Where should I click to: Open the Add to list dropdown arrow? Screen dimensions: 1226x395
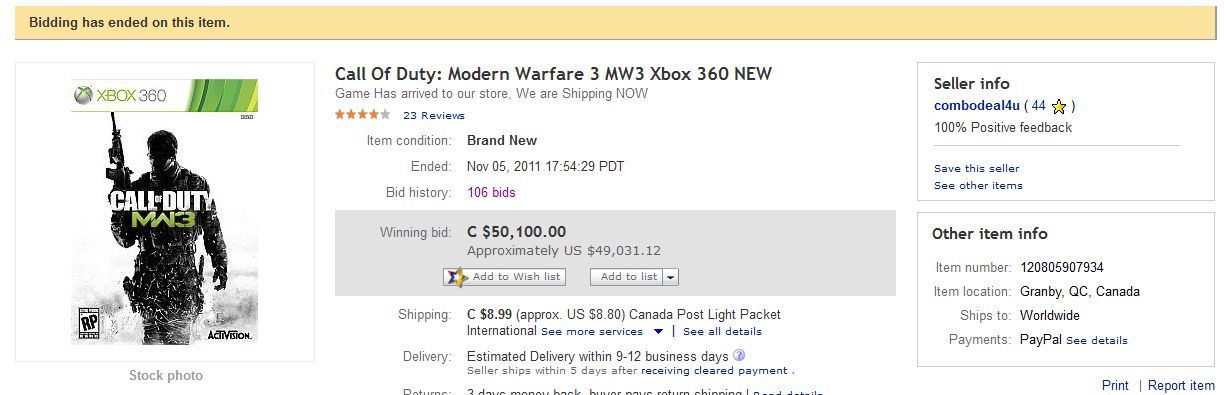(x=671, y=277)
